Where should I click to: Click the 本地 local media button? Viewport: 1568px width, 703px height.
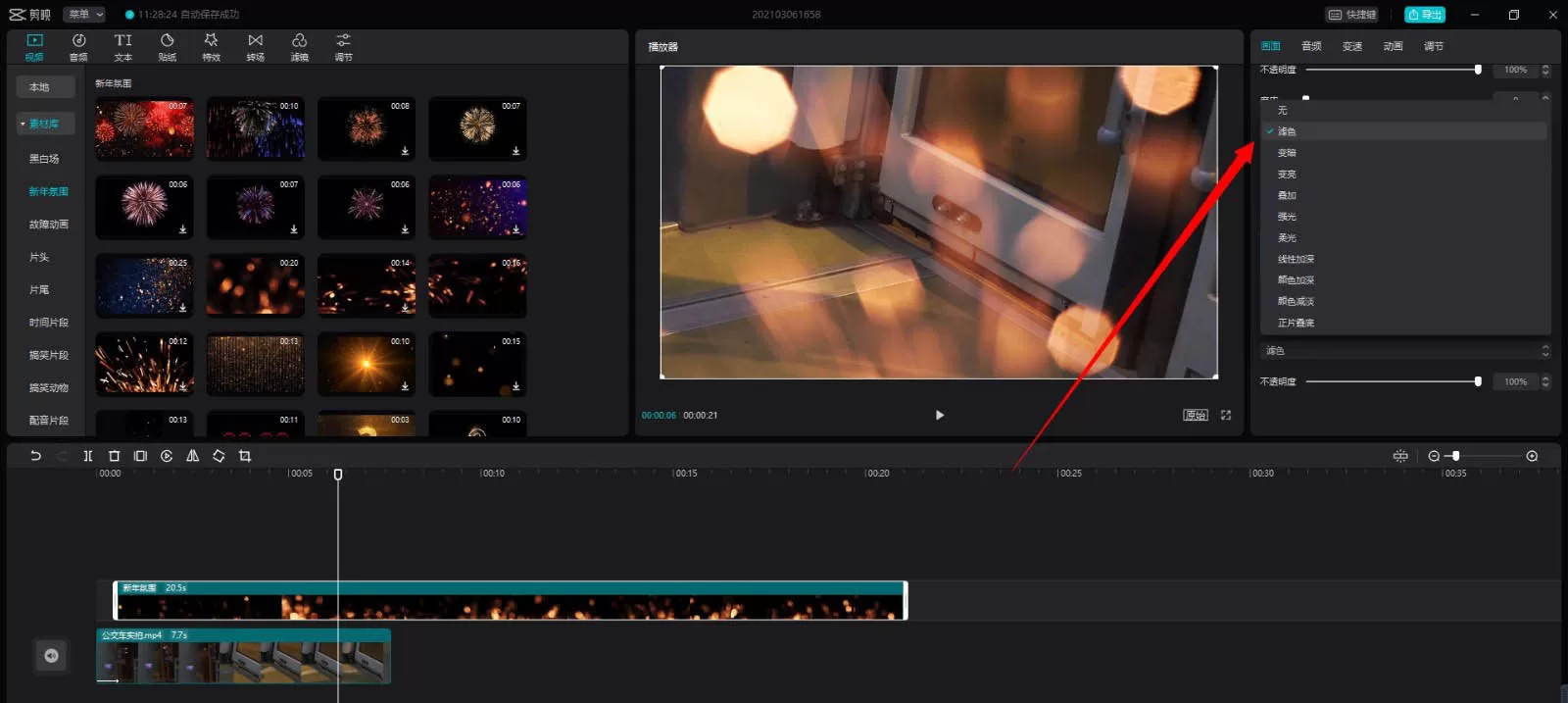(x=45, y=87)
